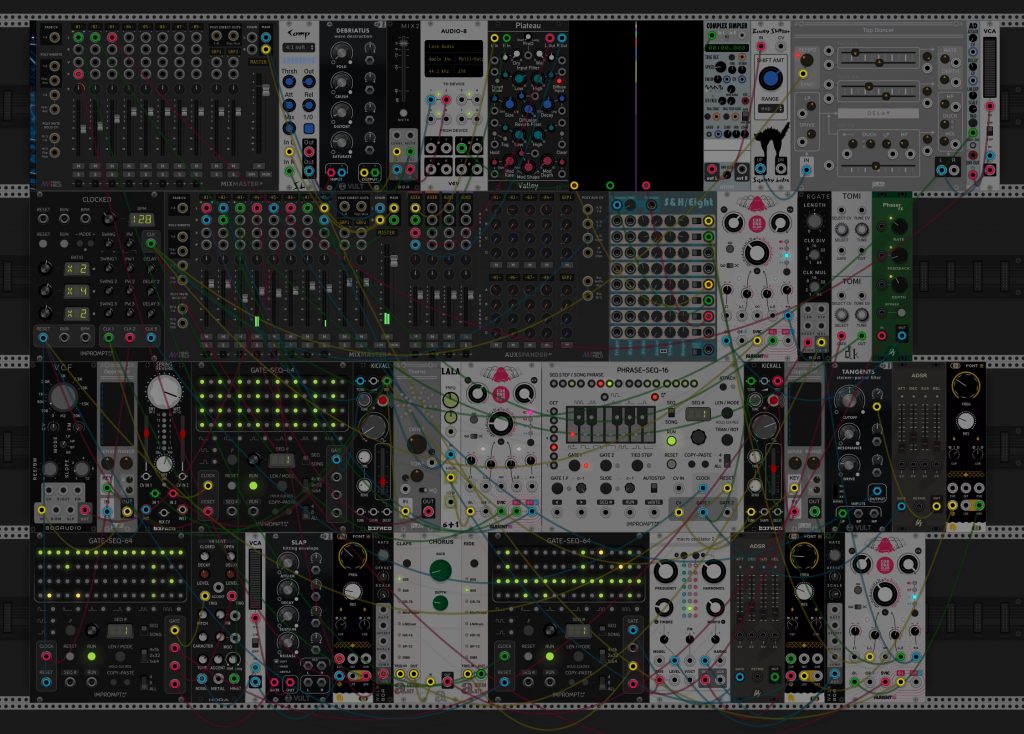This screenshot has height=734, width=1024.
Task: Click the BPM knob on the Clocked module
Action: click(109, 218)
